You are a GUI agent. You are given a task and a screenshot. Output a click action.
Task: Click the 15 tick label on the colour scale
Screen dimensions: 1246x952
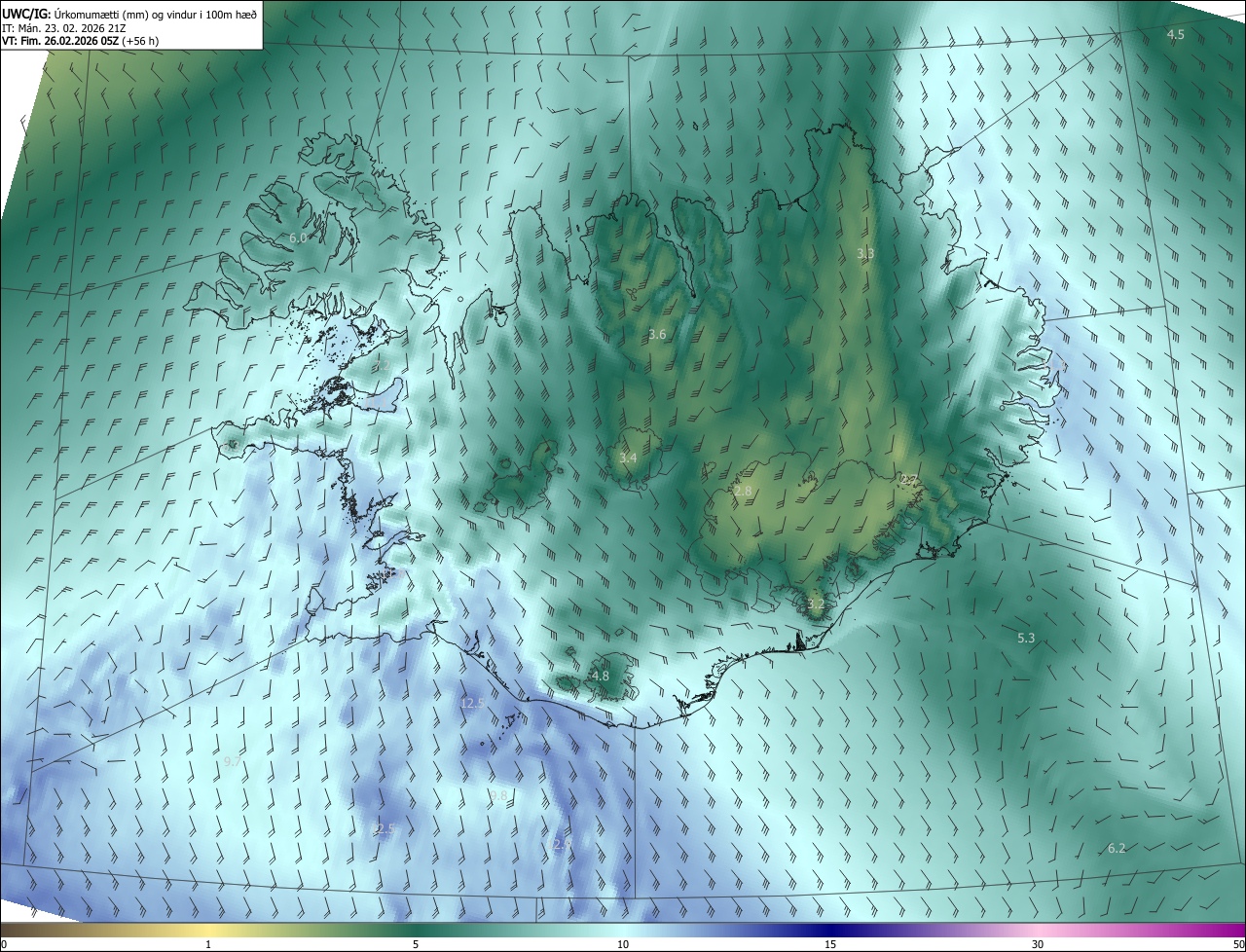pos(830,944)
